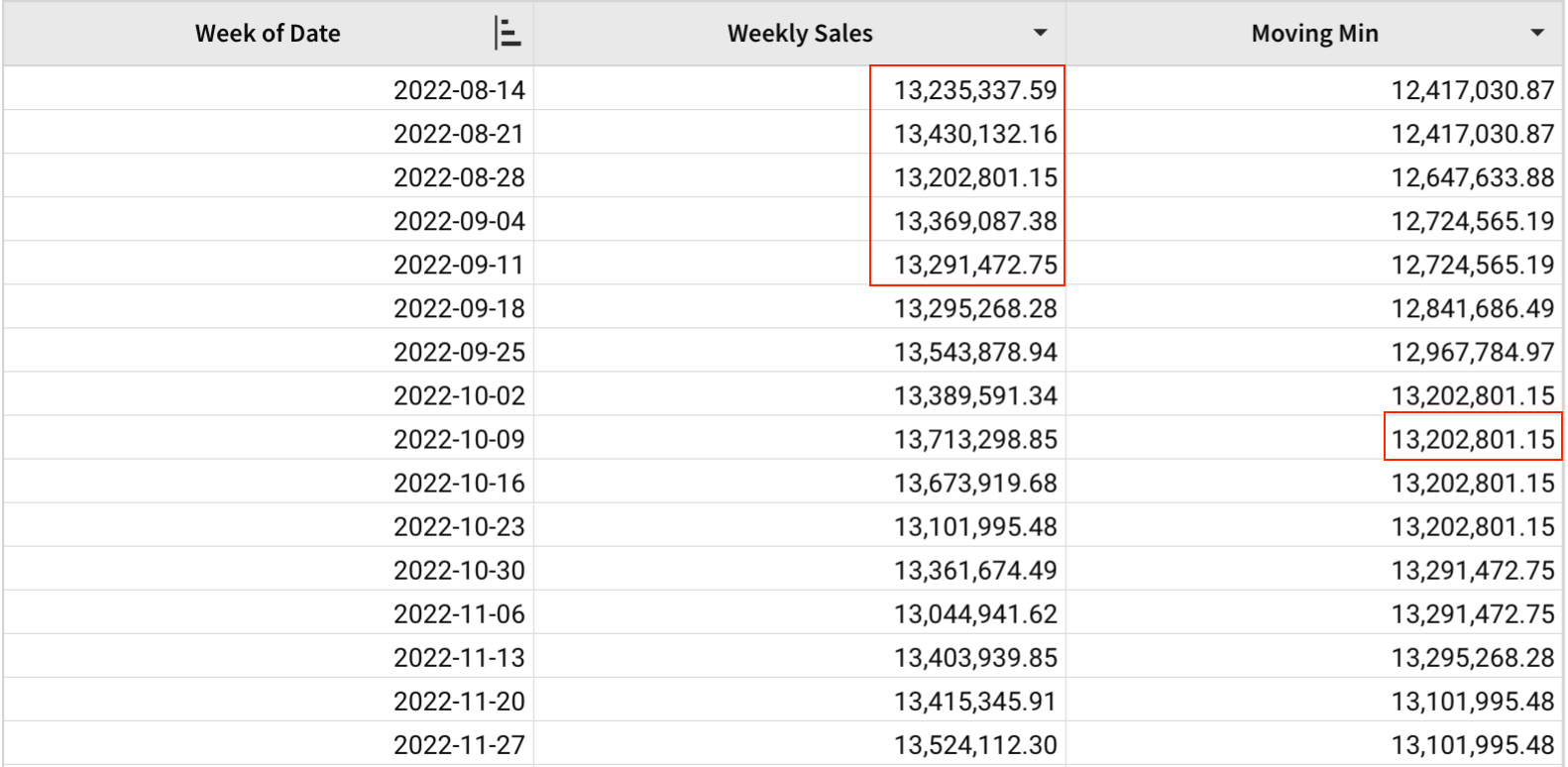Select the Week of Date column header

pos(268,34)
